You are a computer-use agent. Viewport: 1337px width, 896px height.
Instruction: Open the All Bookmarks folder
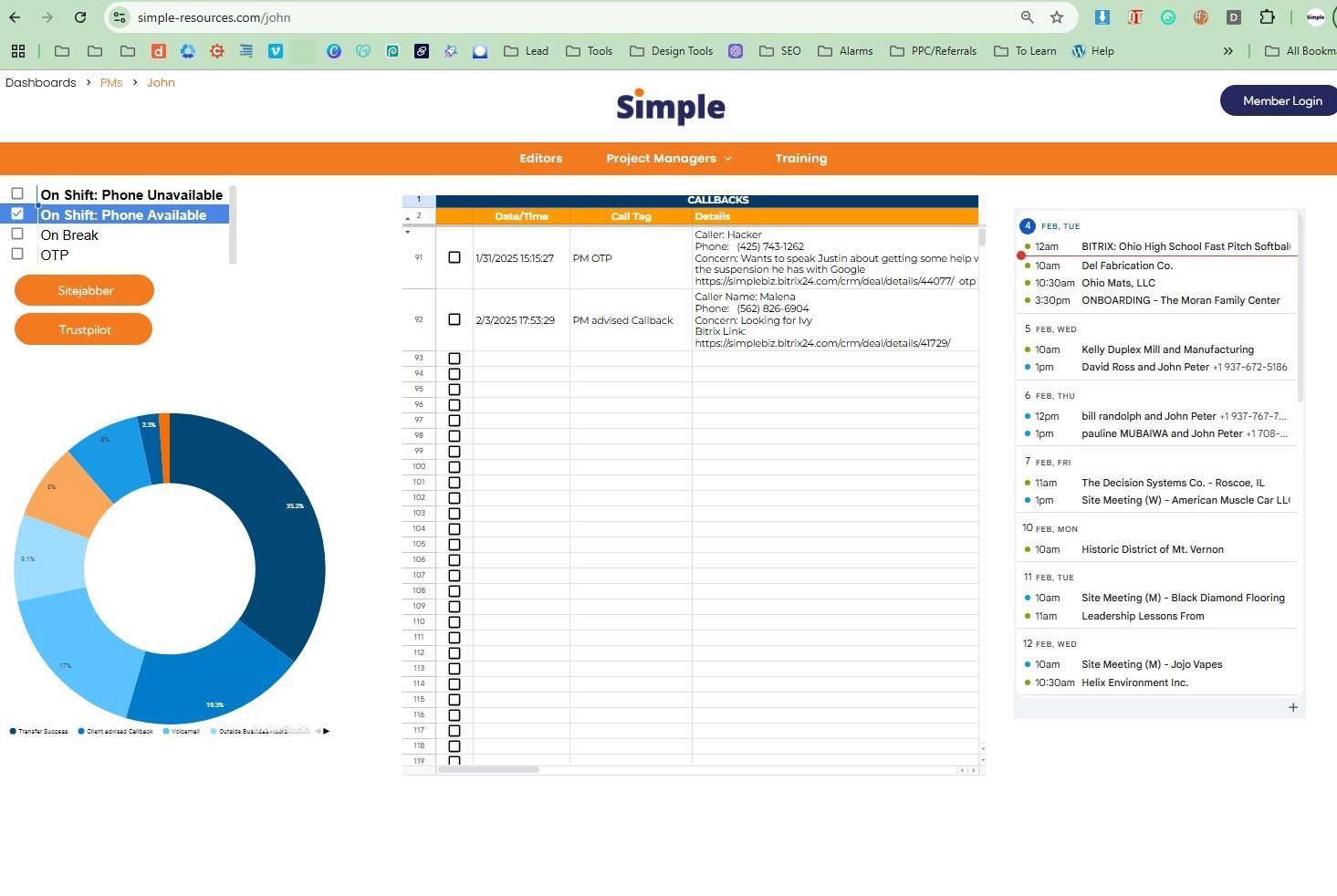tap(1300, 51)
